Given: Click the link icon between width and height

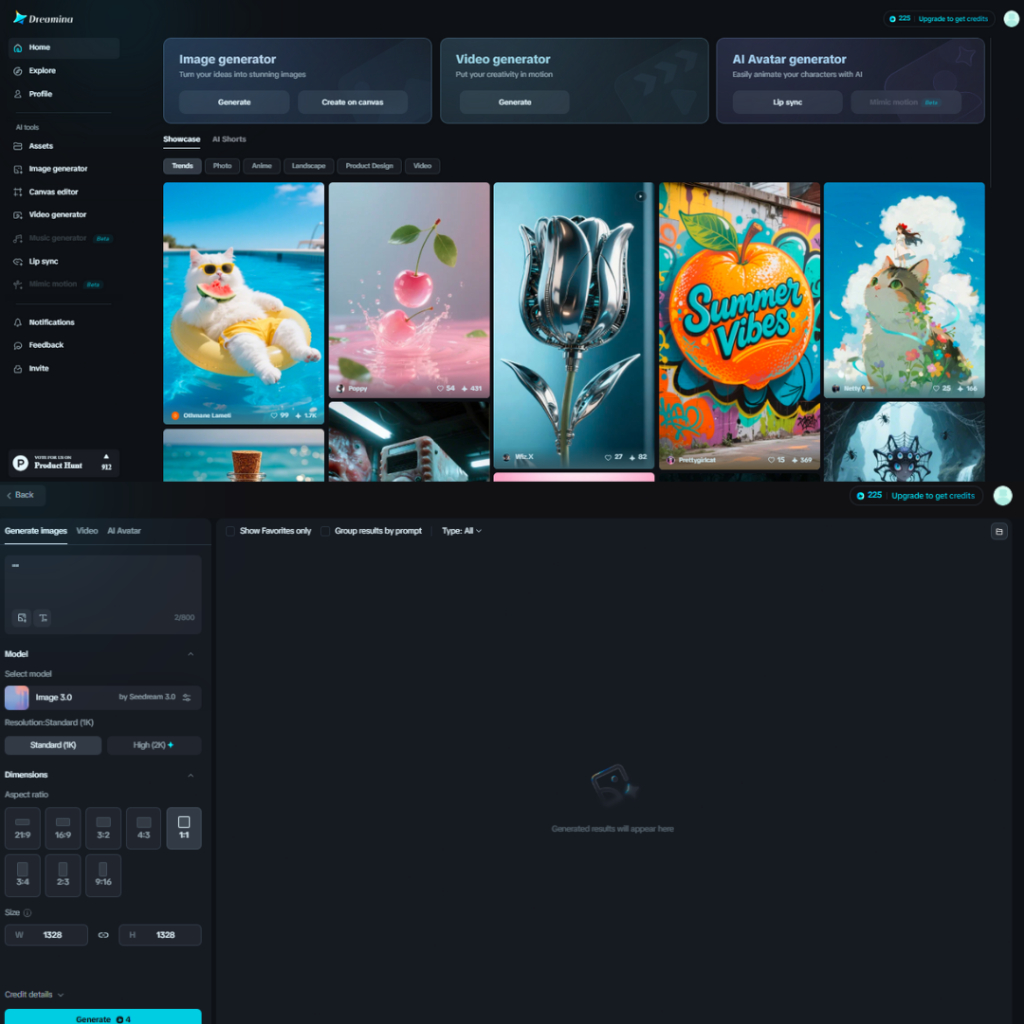Looking at the screenshot, I should tap(103, 935).
